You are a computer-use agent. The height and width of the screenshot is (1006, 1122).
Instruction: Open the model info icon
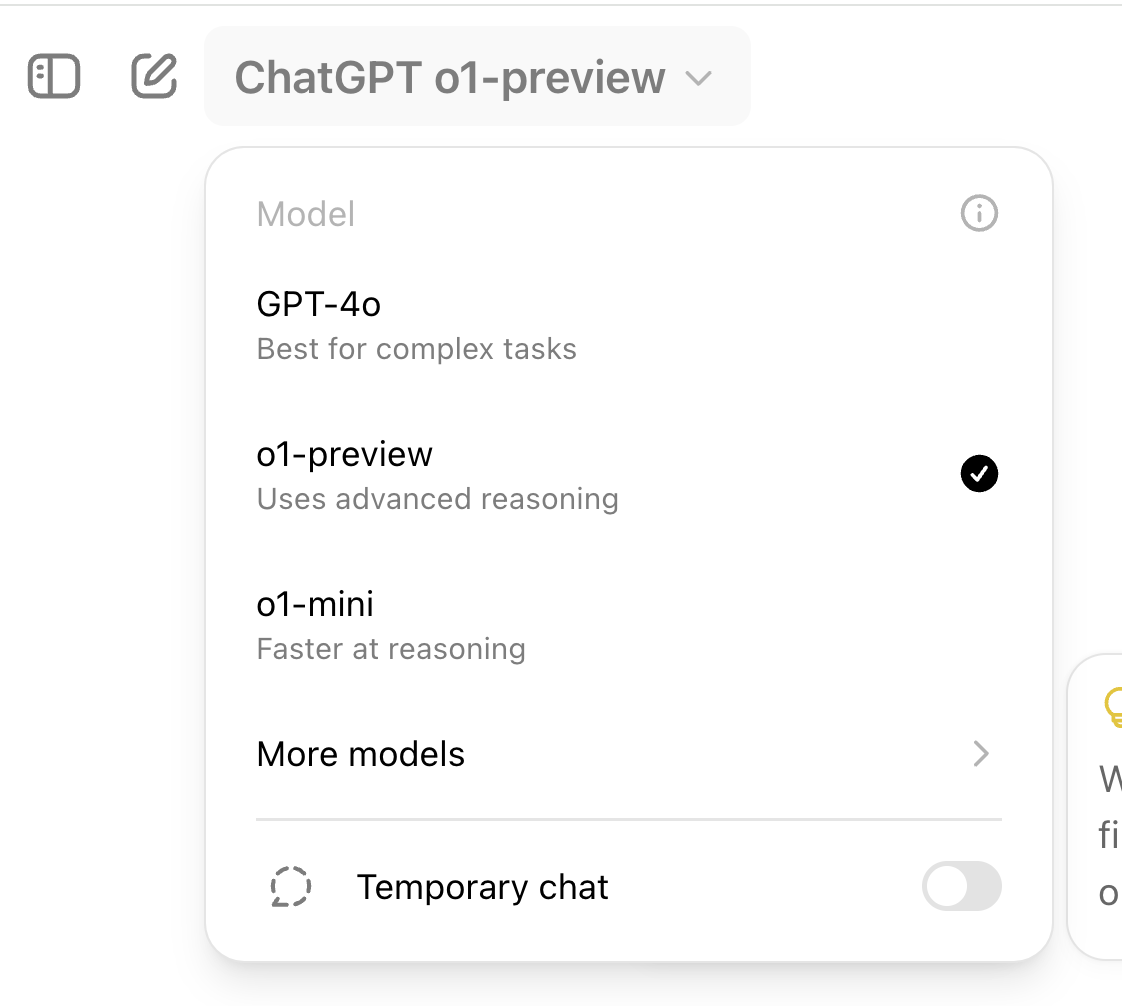pos(979,213)
